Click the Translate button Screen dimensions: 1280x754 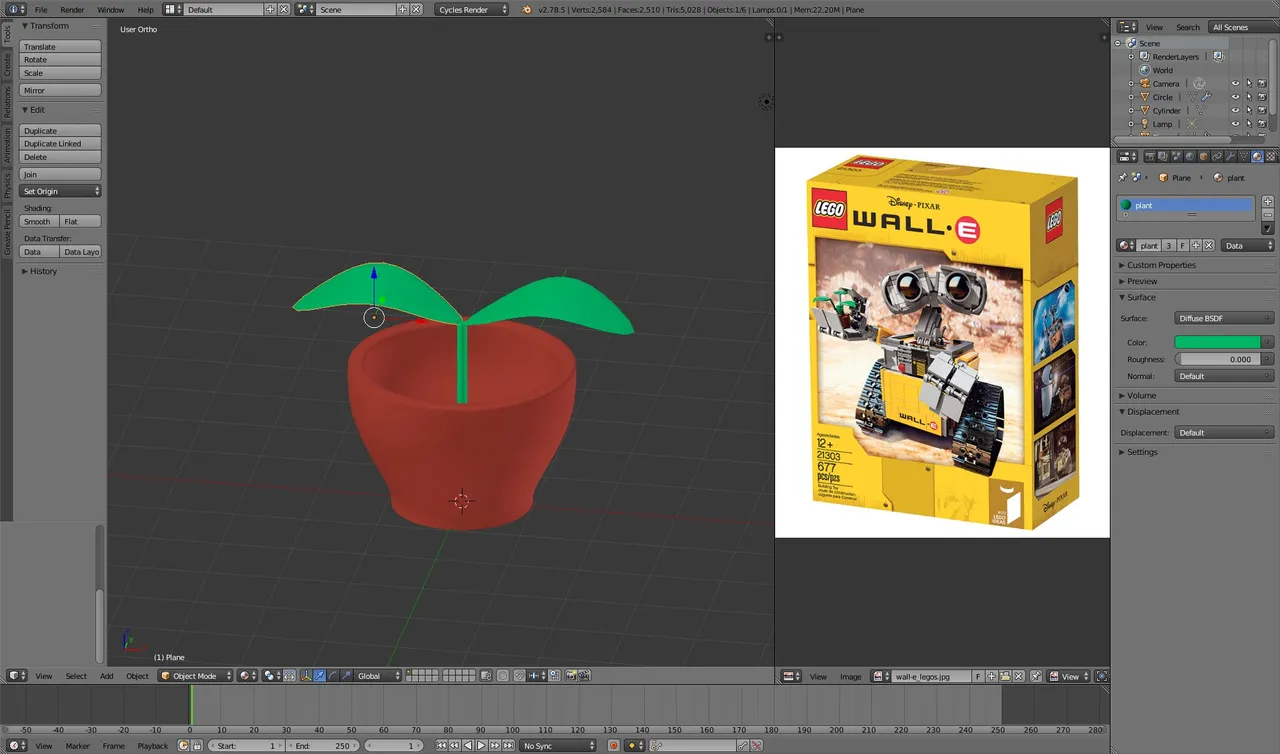pos(60,47)
